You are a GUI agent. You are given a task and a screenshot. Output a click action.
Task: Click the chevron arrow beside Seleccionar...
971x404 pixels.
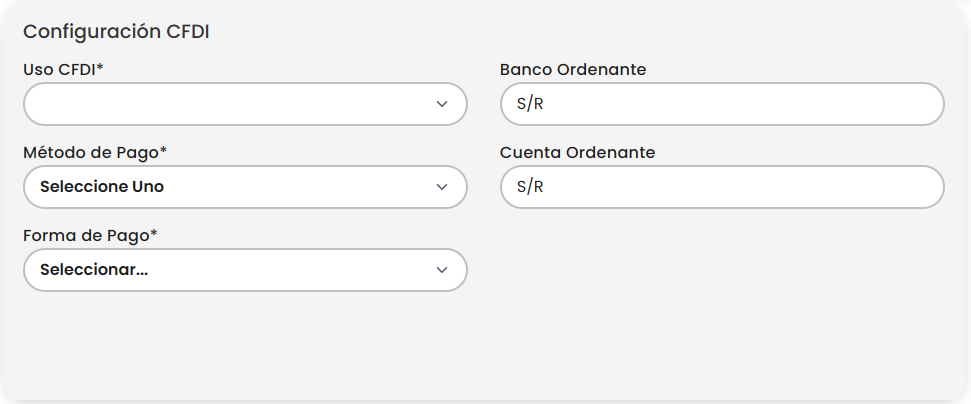[442, 270]
